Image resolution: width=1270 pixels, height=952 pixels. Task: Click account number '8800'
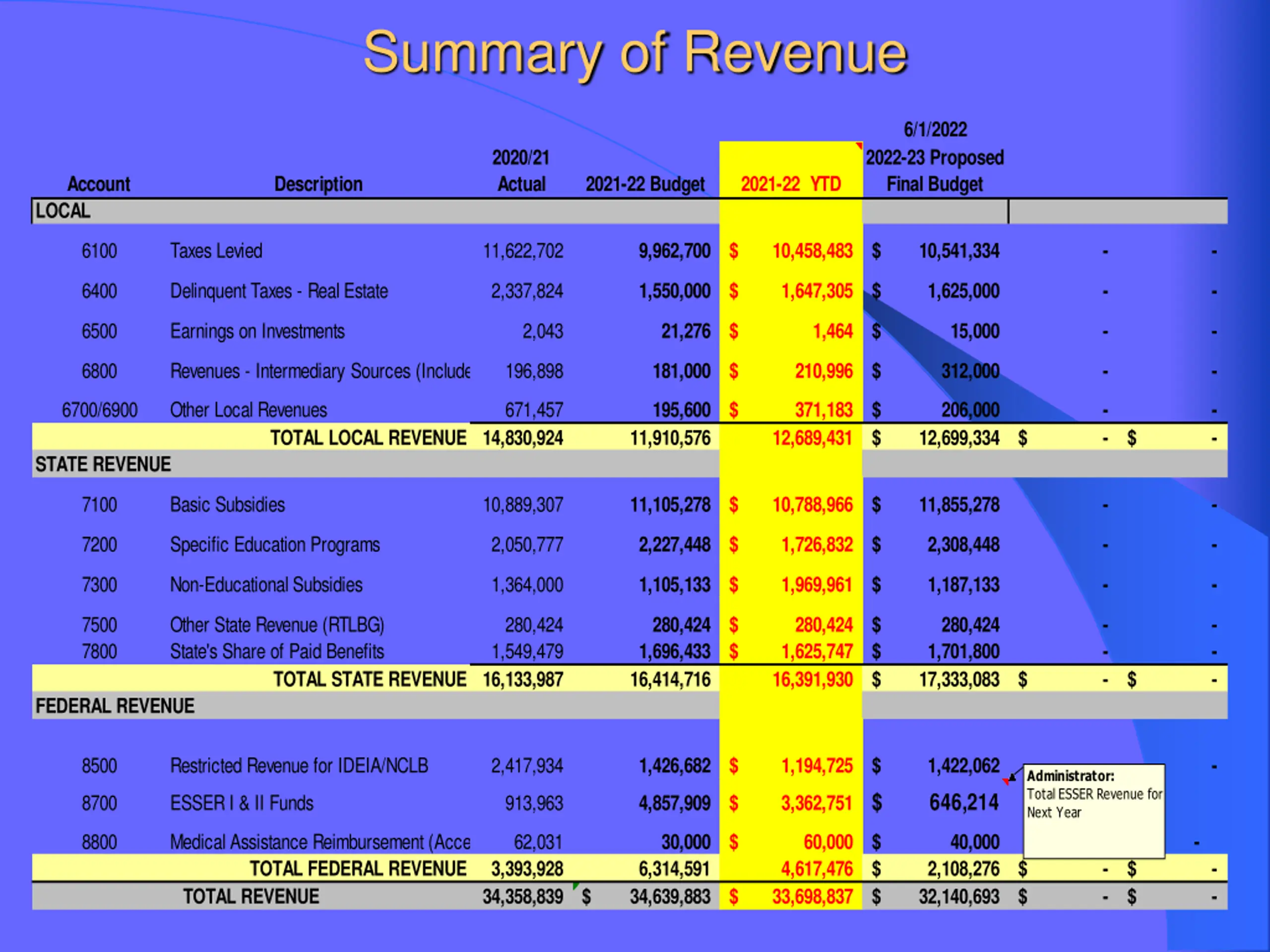[x=99, y=842]
